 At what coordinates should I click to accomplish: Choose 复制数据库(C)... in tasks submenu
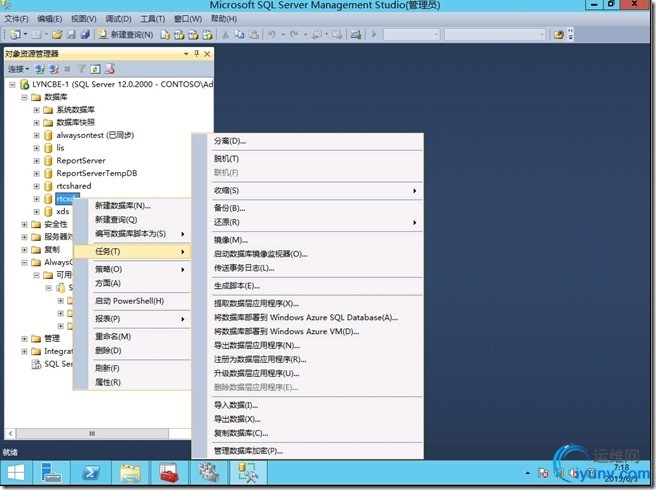tap(307, 433)
